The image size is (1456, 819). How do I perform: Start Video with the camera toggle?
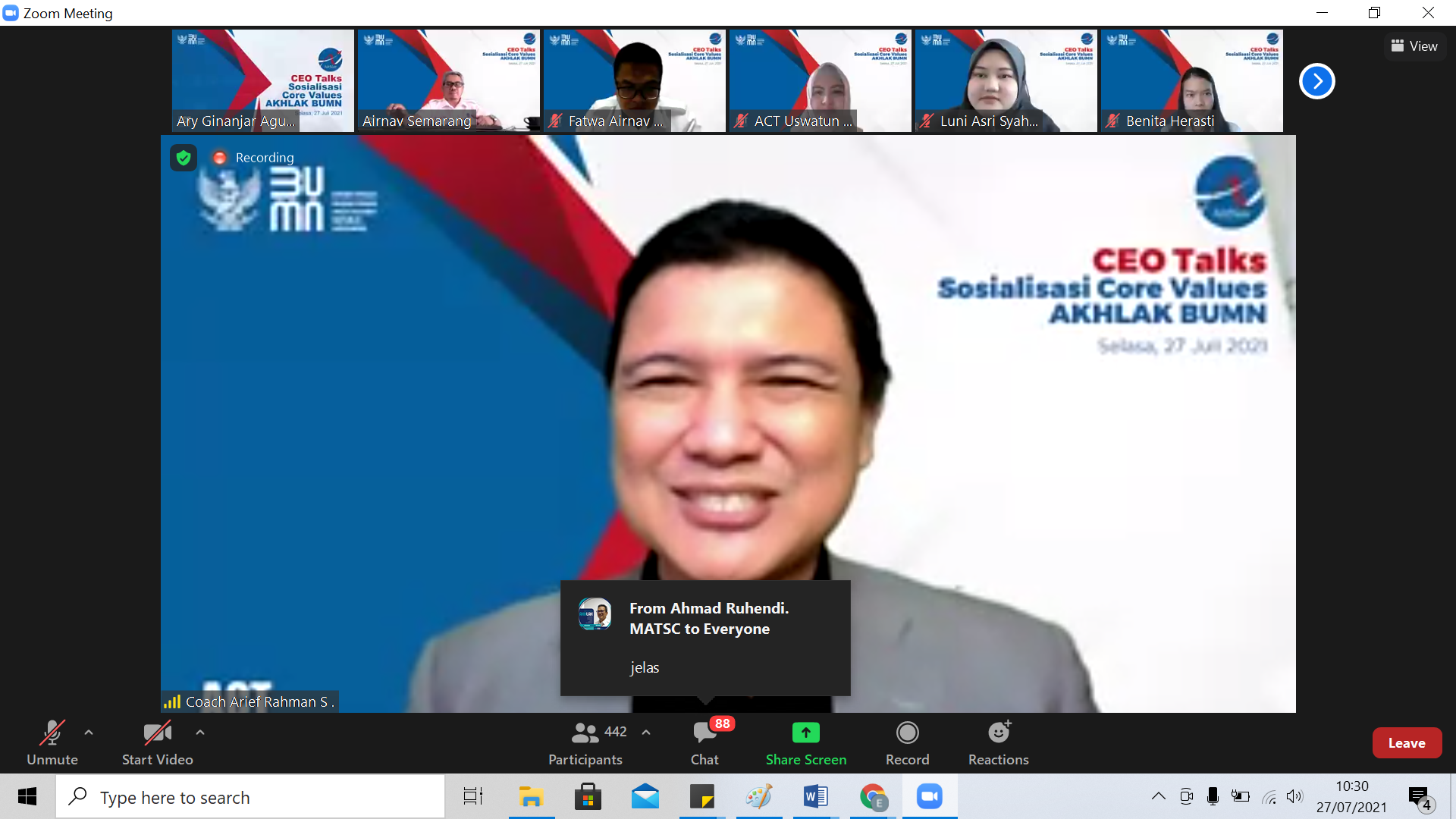(x=157, y=733)
